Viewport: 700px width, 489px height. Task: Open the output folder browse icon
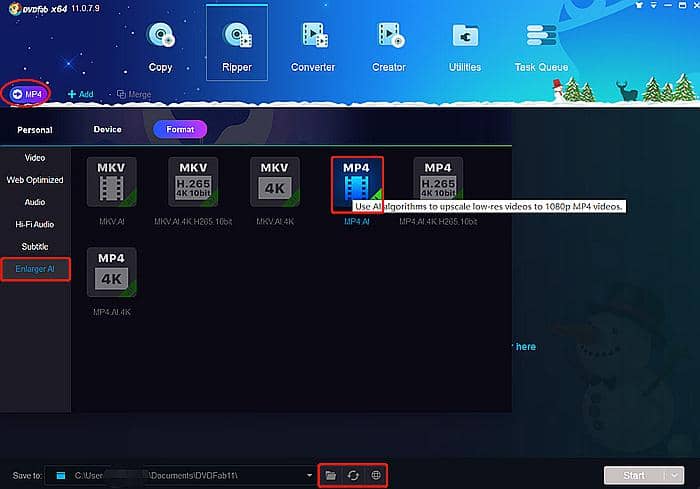(331, 476)
